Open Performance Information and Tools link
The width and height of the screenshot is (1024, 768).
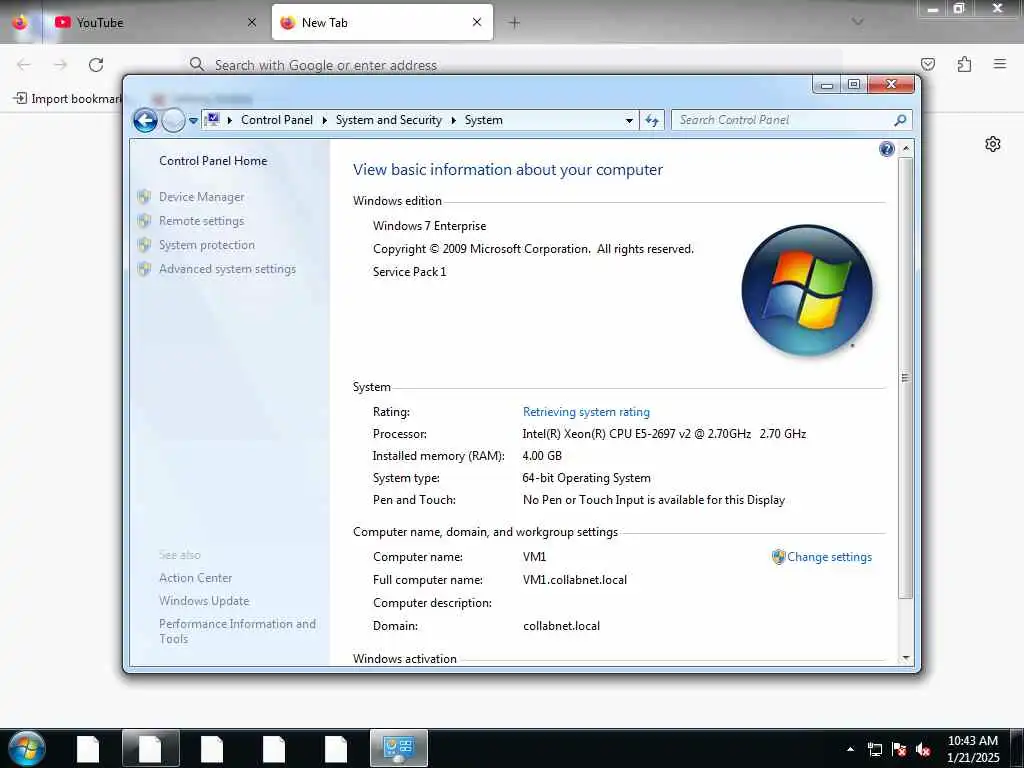click(x=238, y=632)
